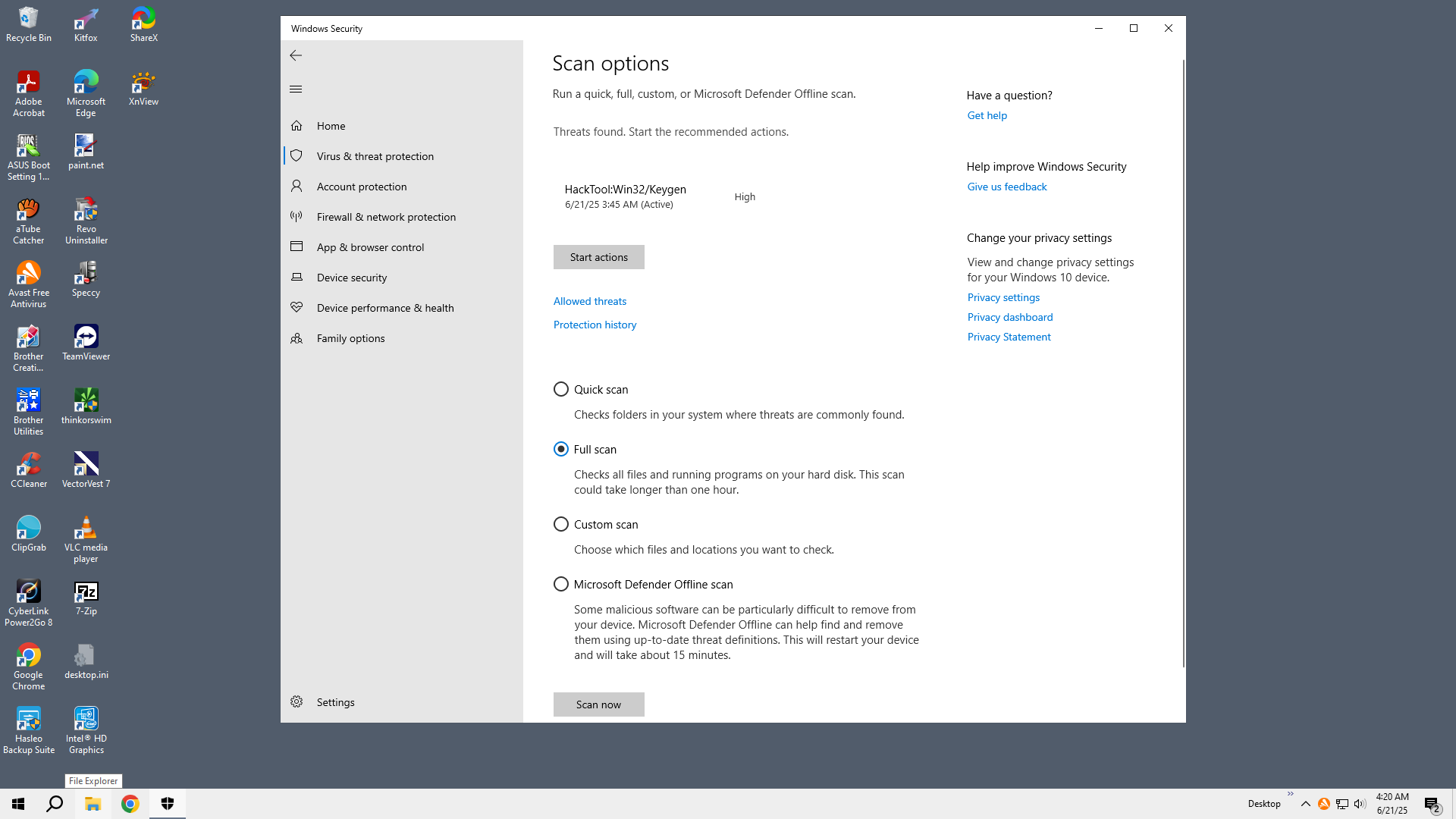Select Virus & threat protection
The width and height of the screenshot is (1456, 819).
402,156
